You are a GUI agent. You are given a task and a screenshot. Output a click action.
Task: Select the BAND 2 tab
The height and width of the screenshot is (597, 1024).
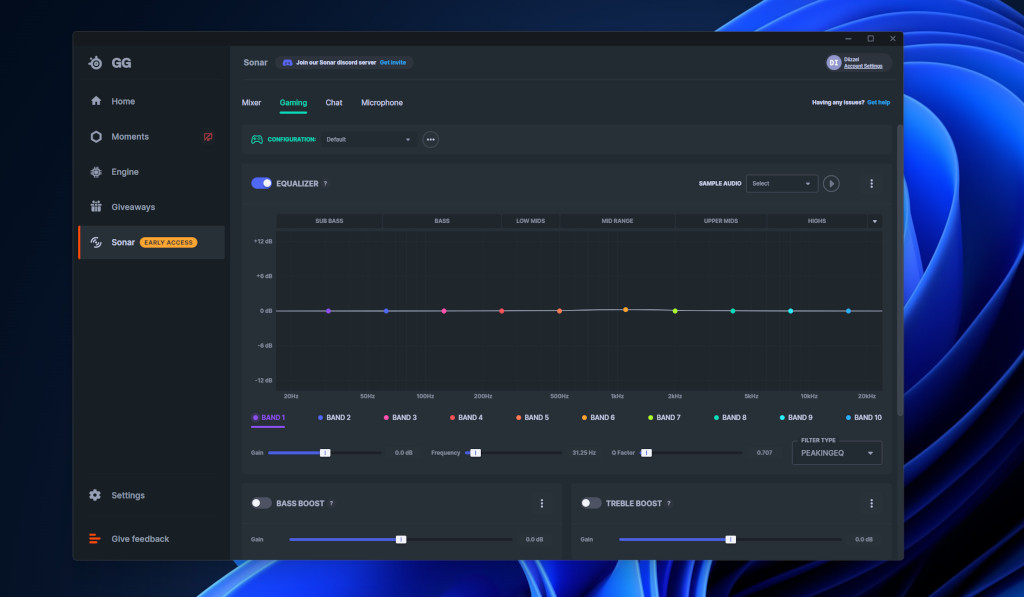point(334,417)
